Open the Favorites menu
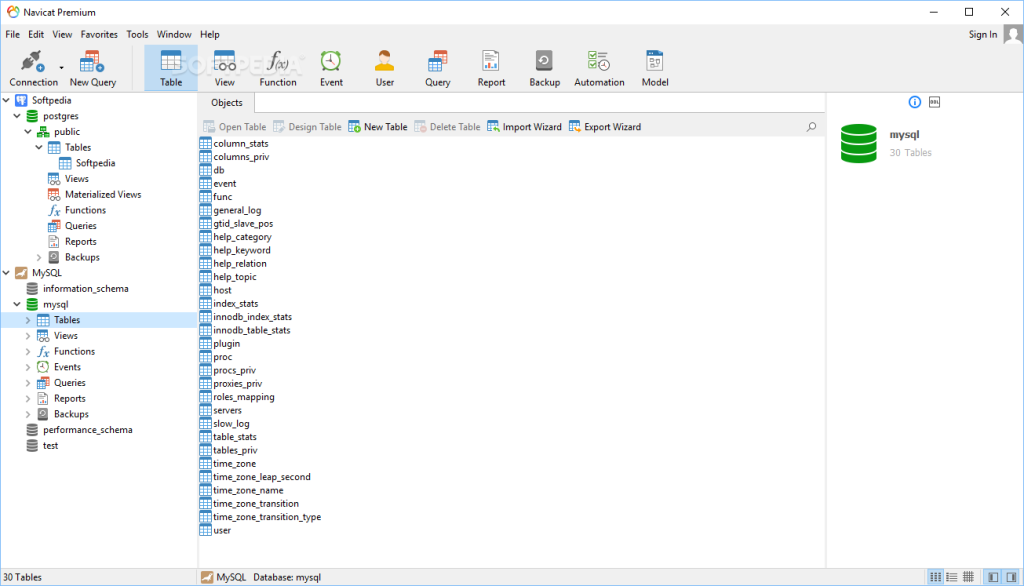1024x586 pixels. (x=99, y=34)
